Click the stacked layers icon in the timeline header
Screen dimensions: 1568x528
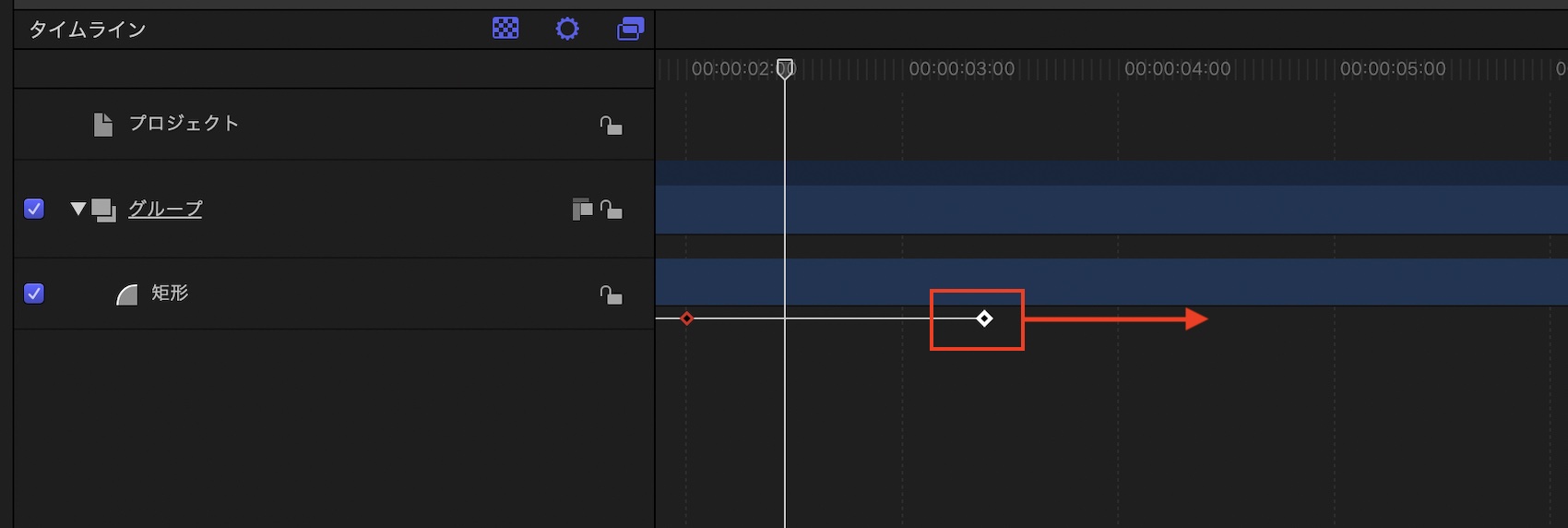[x=630, y=29]
